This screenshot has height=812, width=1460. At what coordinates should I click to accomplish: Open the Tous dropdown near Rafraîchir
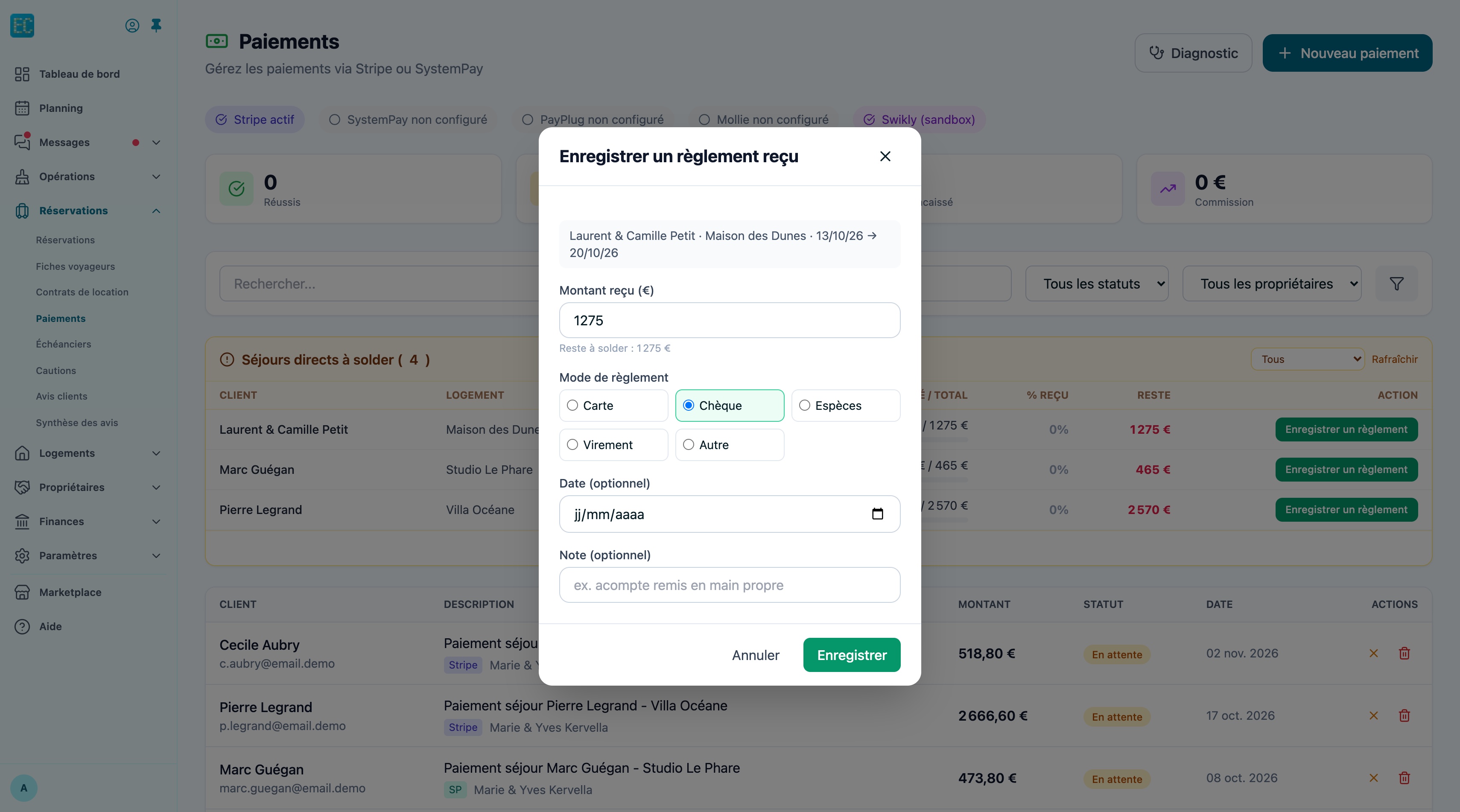1307,359
